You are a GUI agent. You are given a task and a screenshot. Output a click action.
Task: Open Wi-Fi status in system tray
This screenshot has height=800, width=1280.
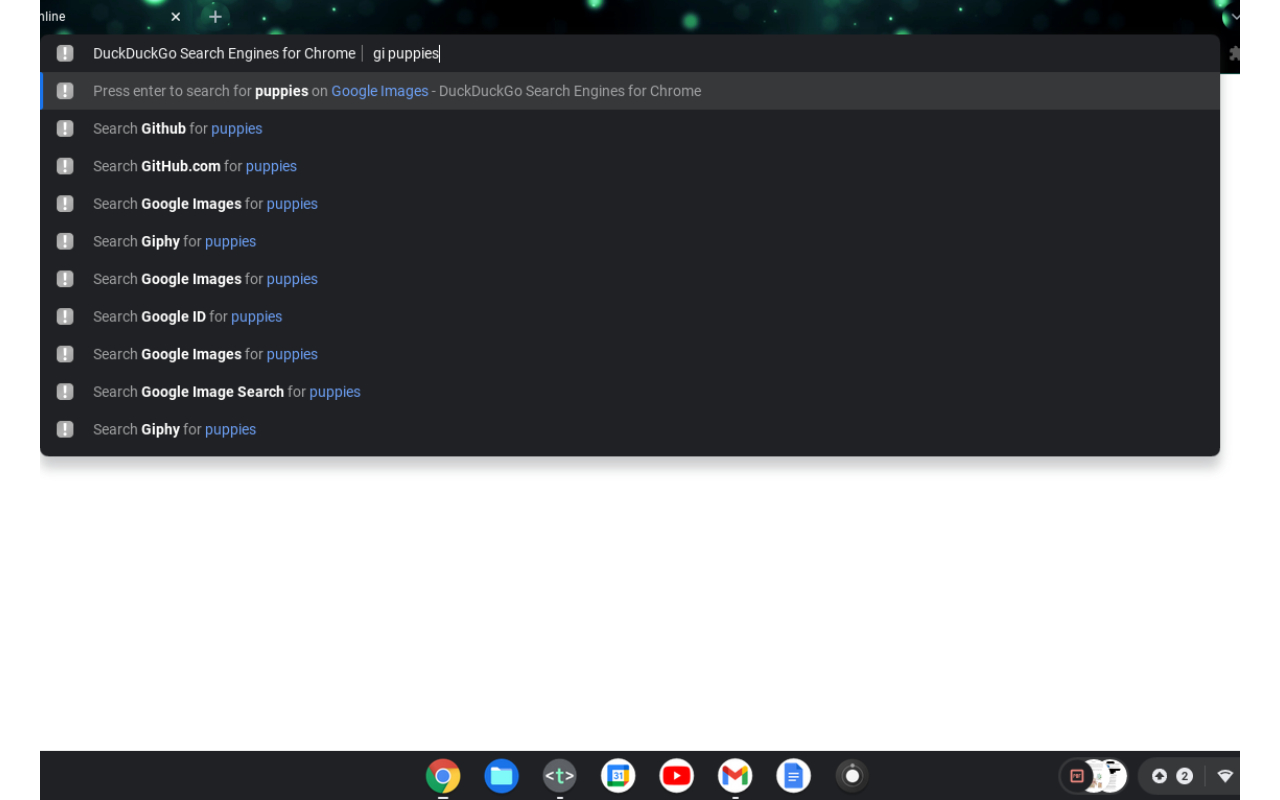click(x=1225, y=776)
